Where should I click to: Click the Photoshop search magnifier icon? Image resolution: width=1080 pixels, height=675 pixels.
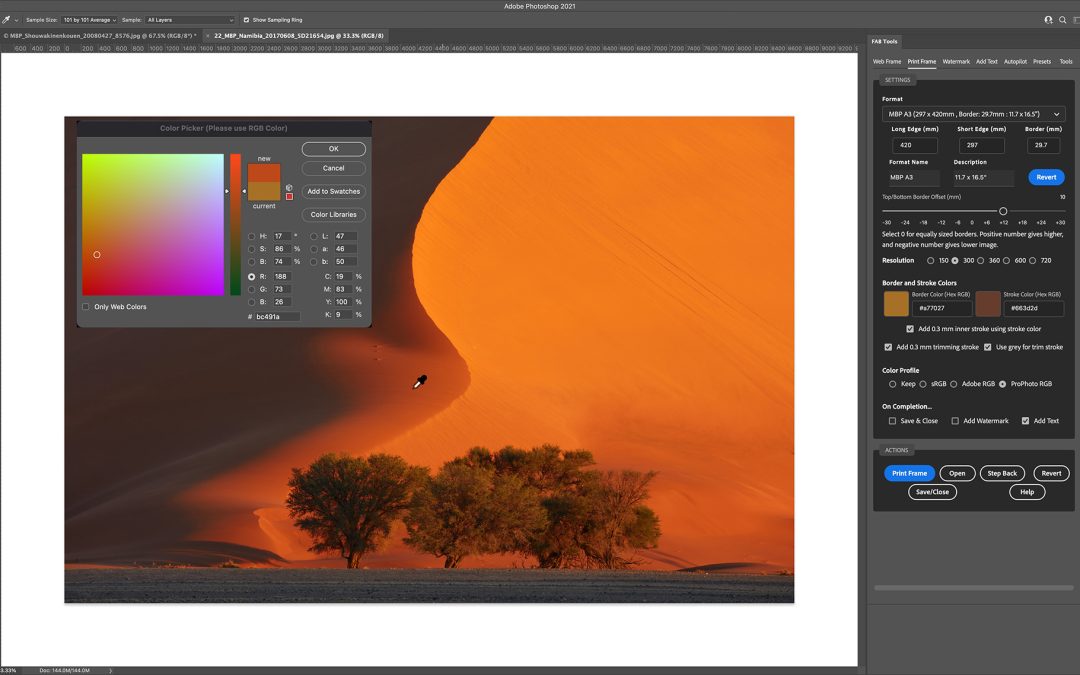1062,19
